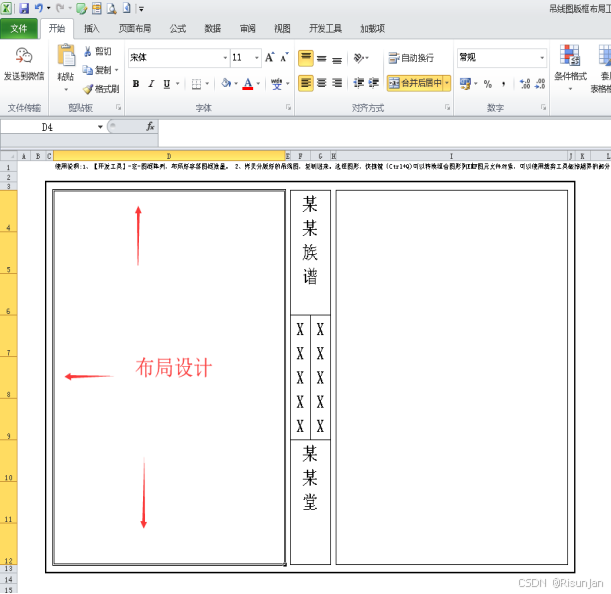Increase decimal places
611x594 pixels.
(525, 83)
